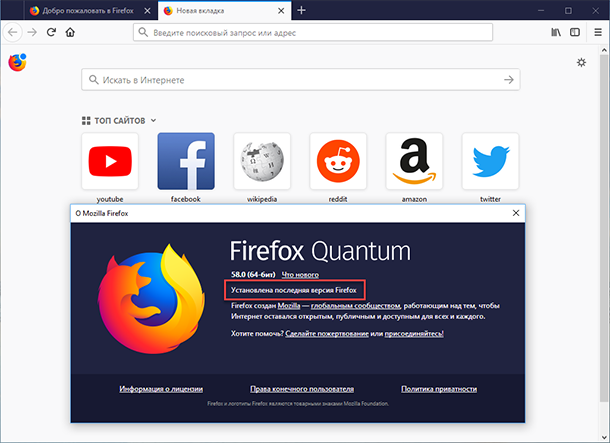Collapse the 'Топ сайтов' section chevron
This screenshot has height=443, width=610.
(x=153, y=121)
